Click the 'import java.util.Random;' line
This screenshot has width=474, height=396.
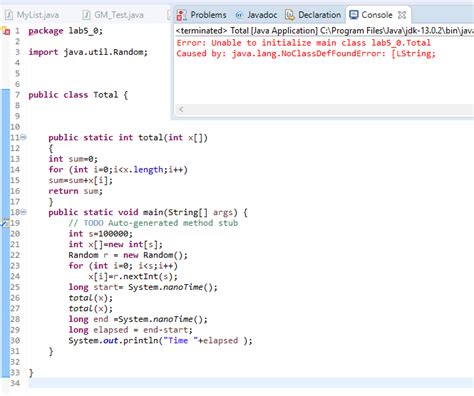(88, 52)
